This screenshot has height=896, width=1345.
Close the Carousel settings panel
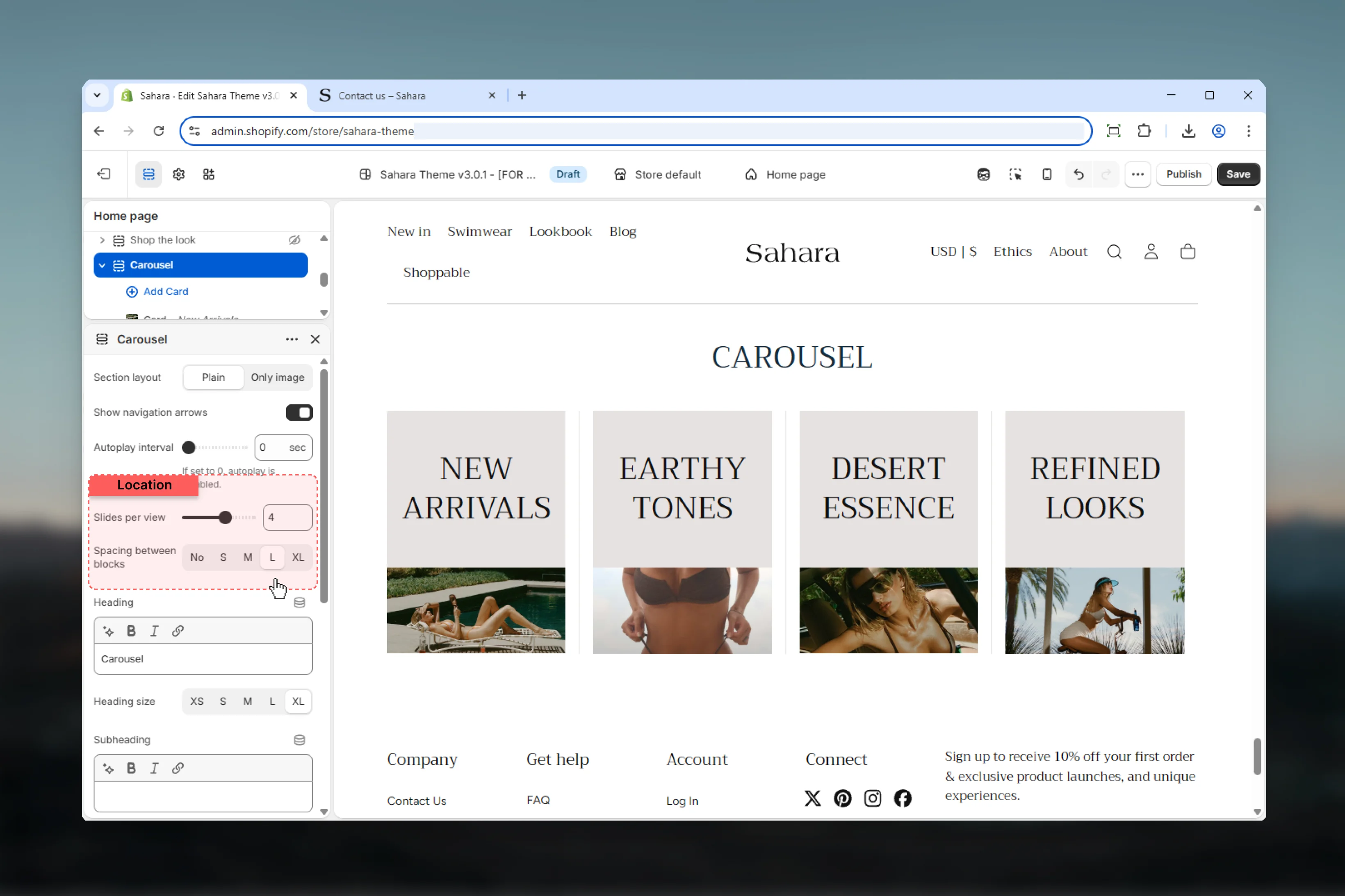point(315,339)
